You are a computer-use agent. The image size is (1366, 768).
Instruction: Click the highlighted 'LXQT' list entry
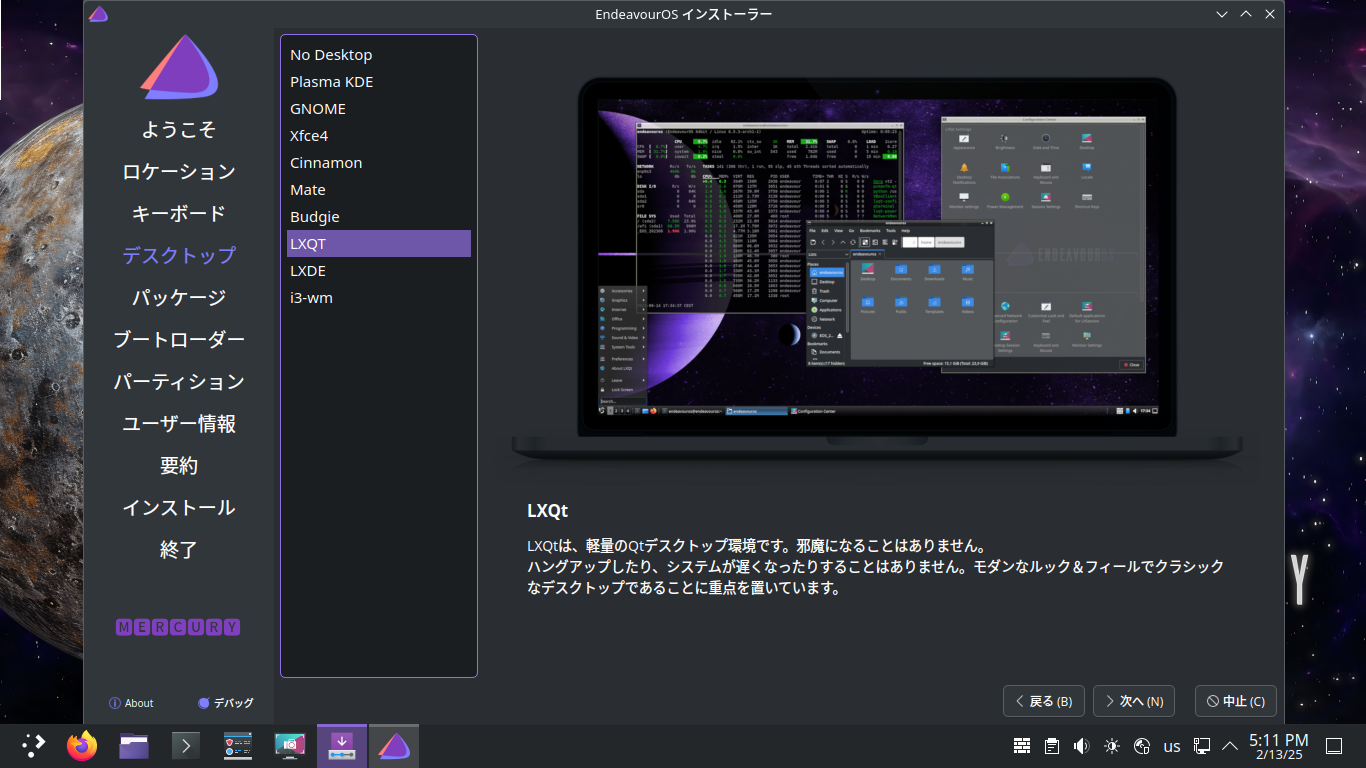(379, 244)
